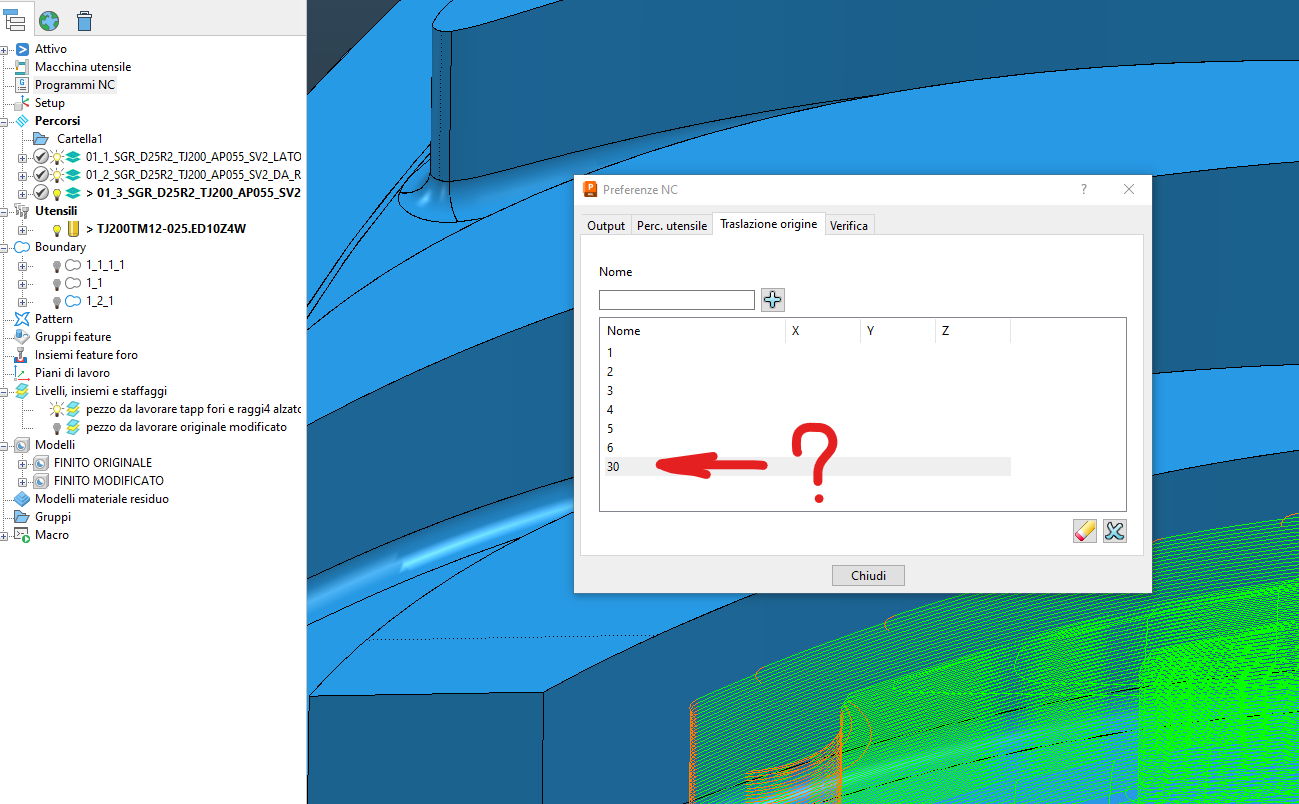The height and width of the screenshot is (804, 1299).
Task: Click the Pattern icon
Action: point(22,319)
